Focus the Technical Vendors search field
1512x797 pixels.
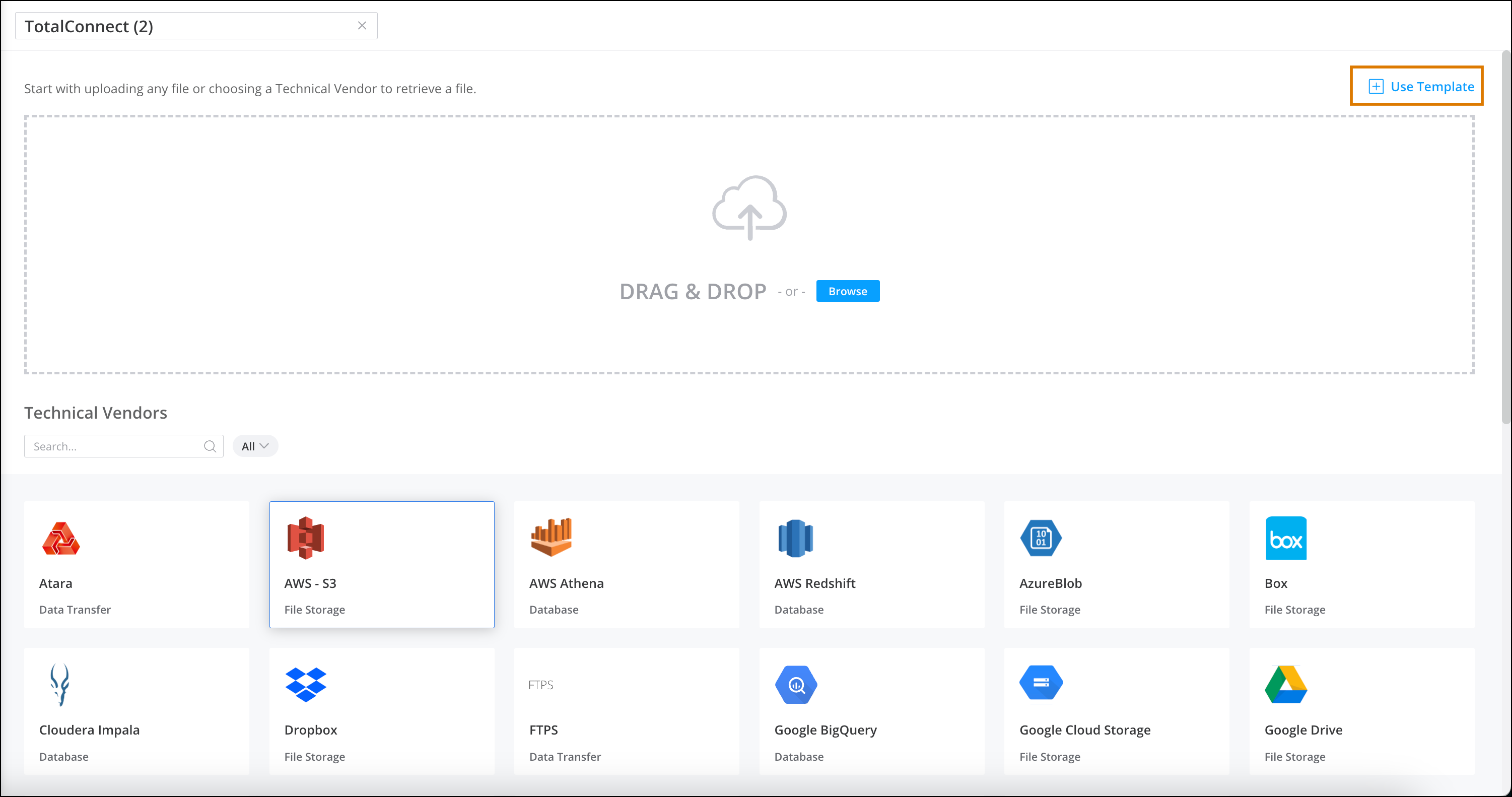123,446
